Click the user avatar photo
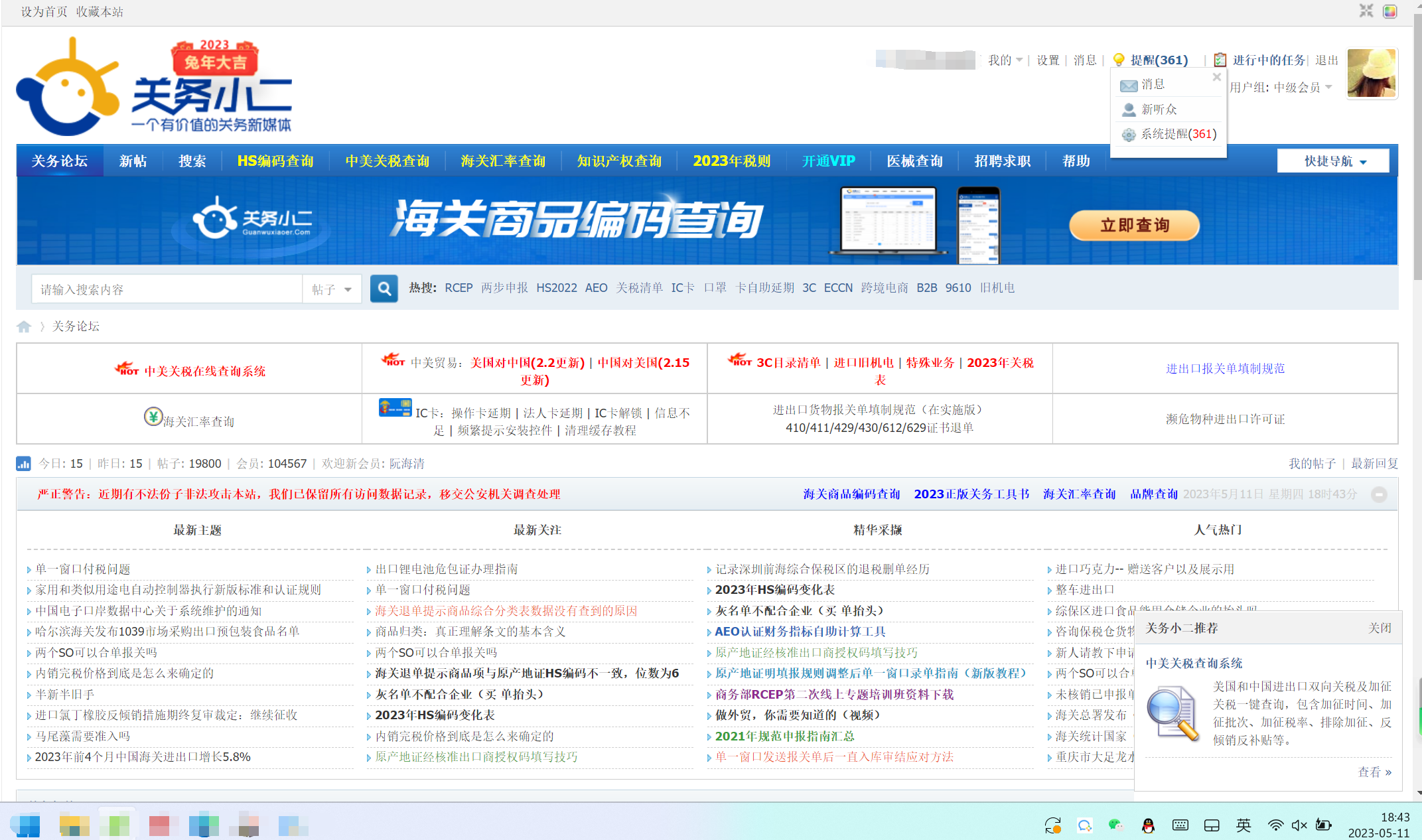The height and width of the screenshot is (840, 1422). (1372, 73)
